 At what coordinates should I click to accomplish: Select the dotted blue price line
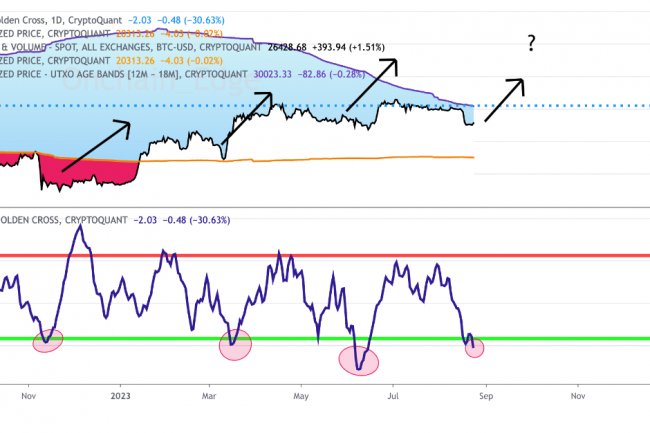pyautogui.click(x=560, y=105)
